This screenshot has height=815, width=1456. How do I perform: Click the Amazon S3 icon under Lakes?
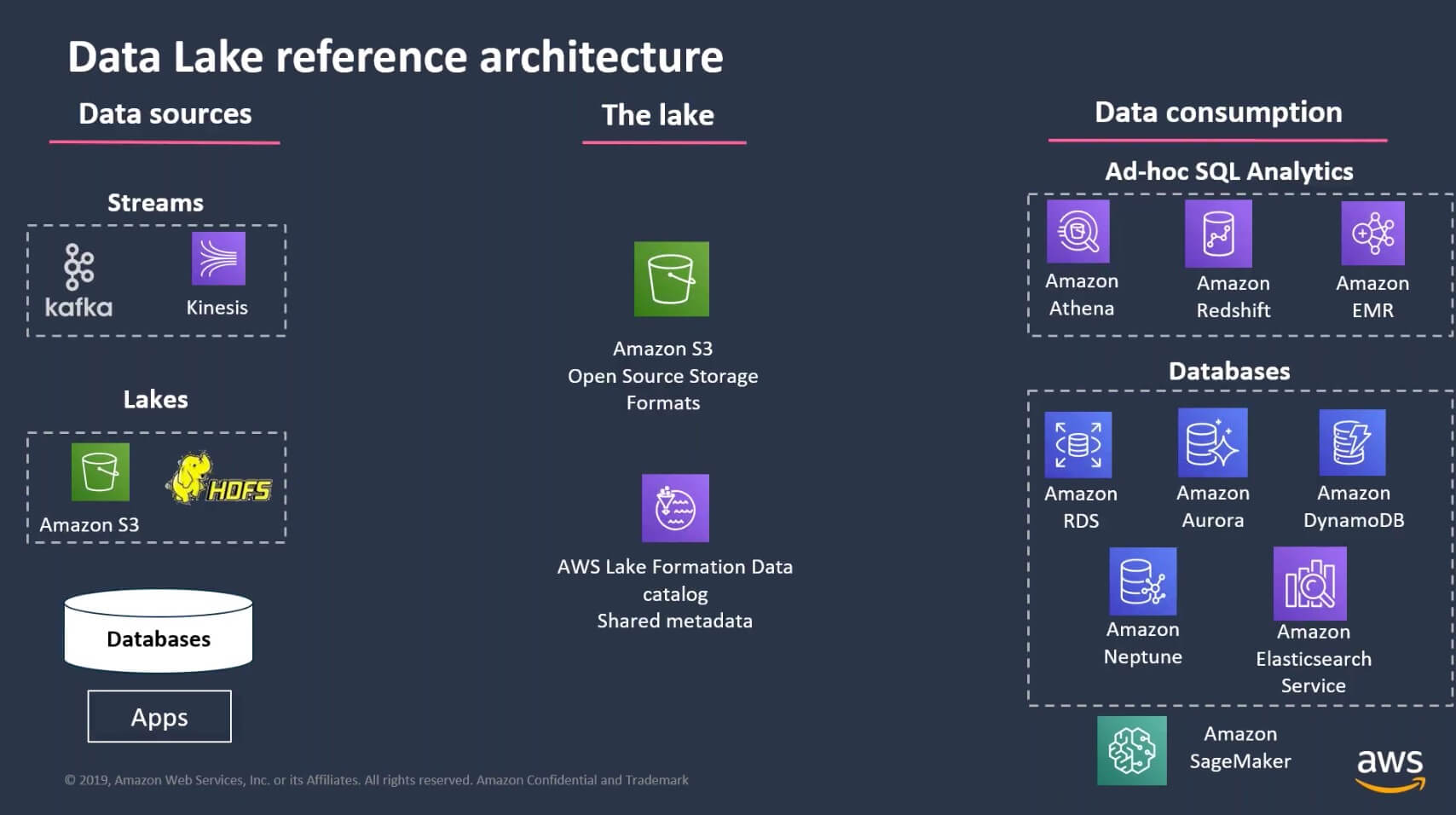point(101,471)
